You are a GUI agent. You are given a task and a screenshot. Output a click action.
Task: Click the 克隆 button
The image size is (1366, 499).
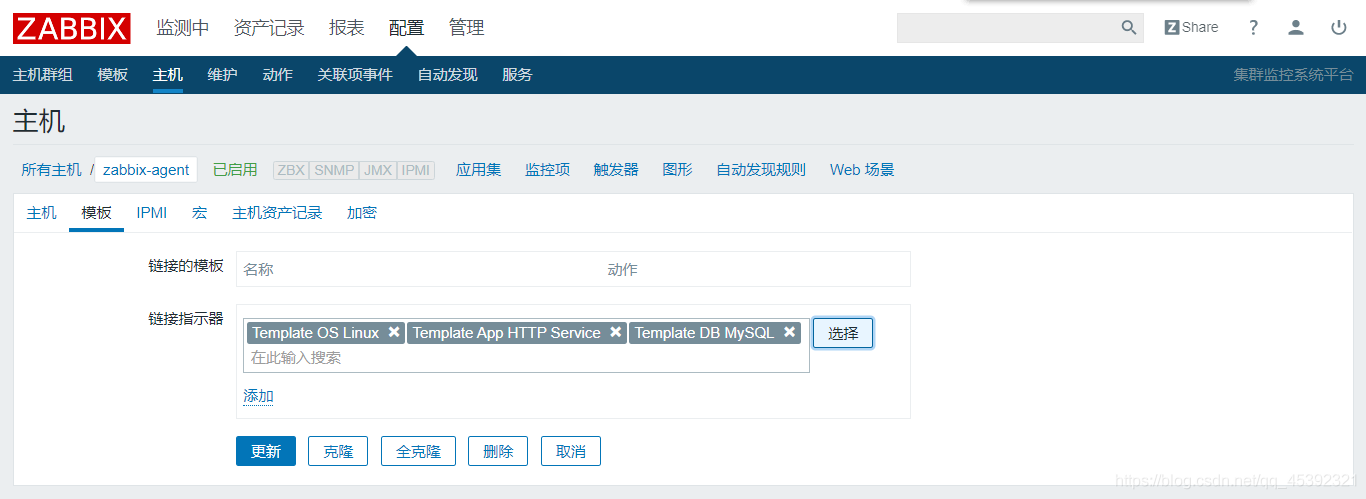point(338,451)
